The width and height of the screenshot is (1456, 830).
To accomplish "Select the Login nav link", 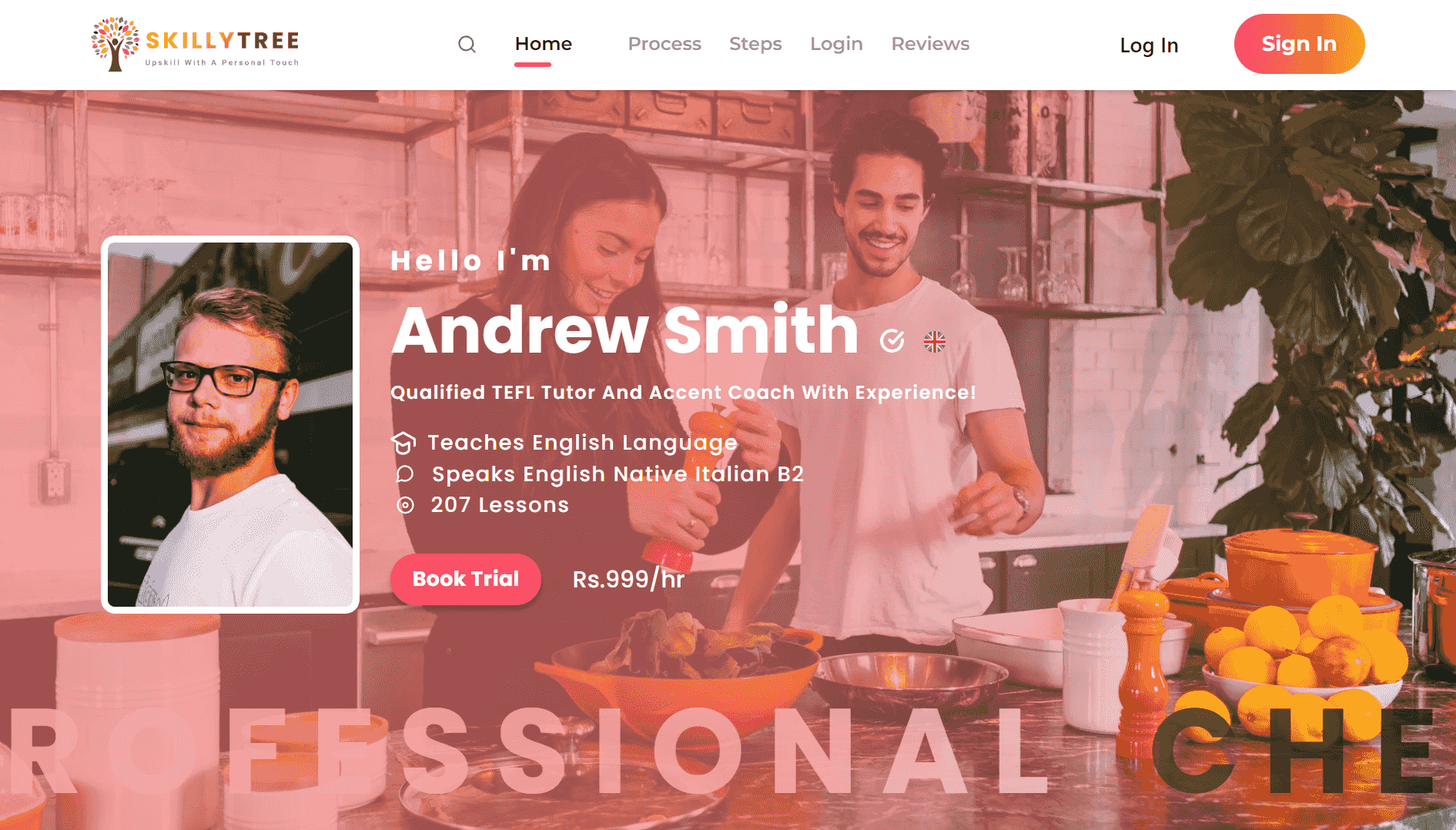I will point(836,44).
